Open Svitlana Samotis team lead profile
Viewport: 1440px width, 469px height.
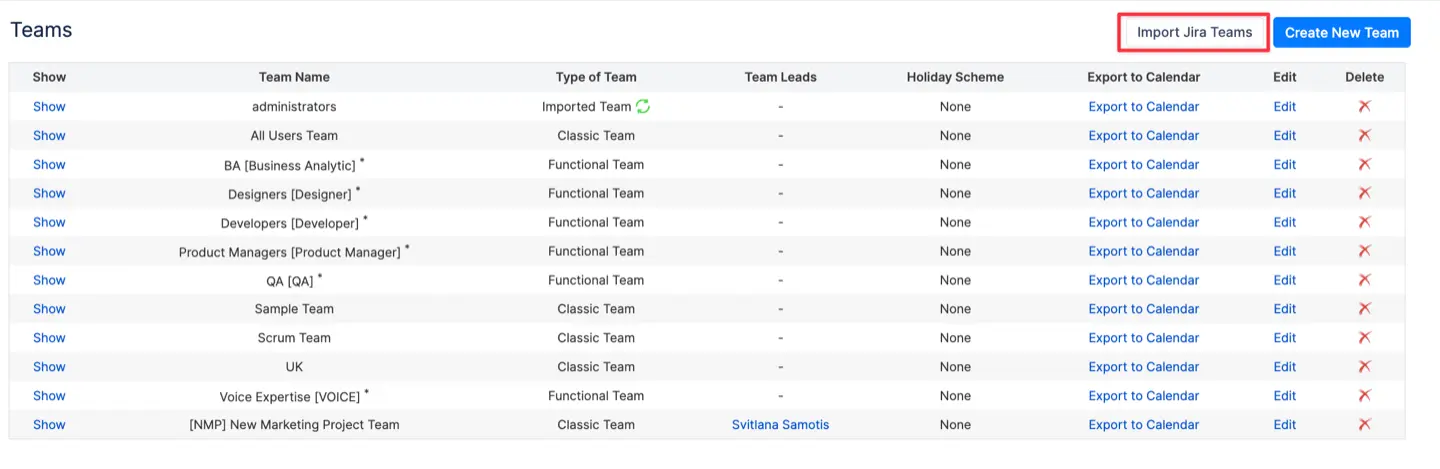[780, 425]
